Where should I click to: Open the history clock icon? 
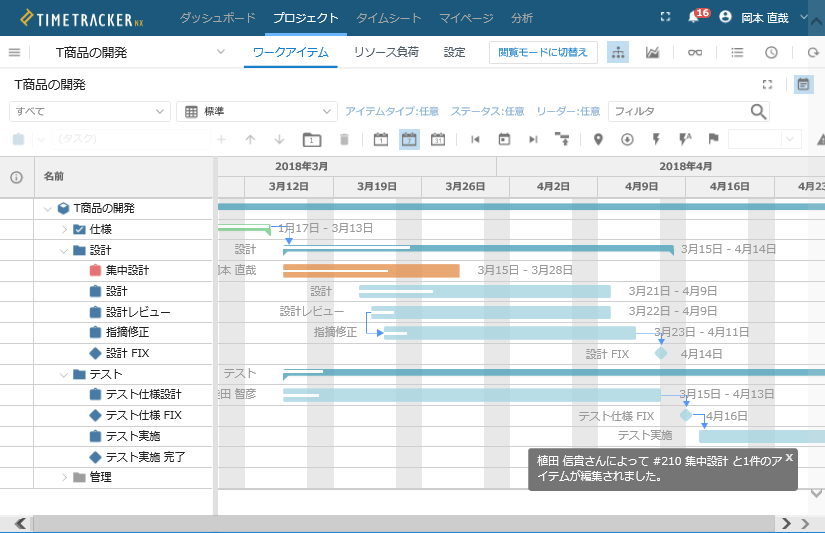click(771, 52)
